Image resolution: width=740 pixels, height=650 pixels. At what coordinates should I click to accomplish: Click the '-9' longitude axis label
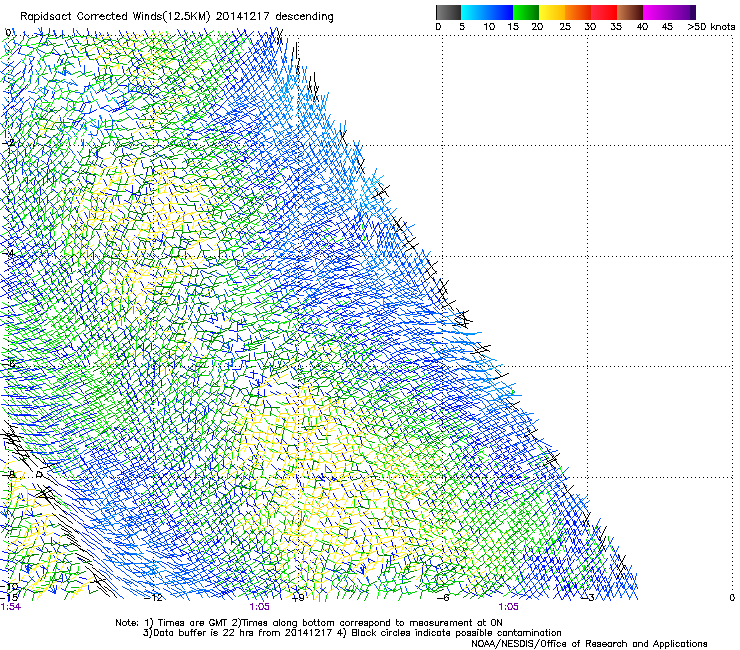(298, 598)
